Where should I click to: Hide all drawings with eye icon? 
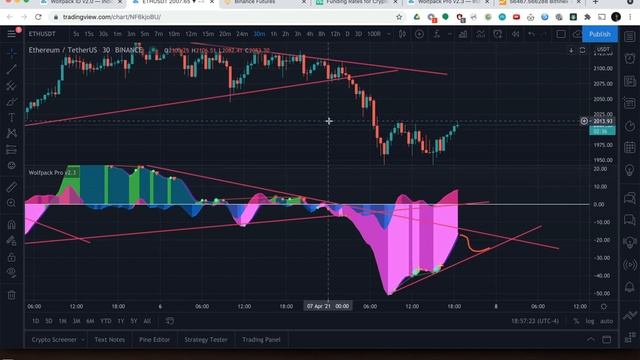pyautogui.click(x=11, y=273)
